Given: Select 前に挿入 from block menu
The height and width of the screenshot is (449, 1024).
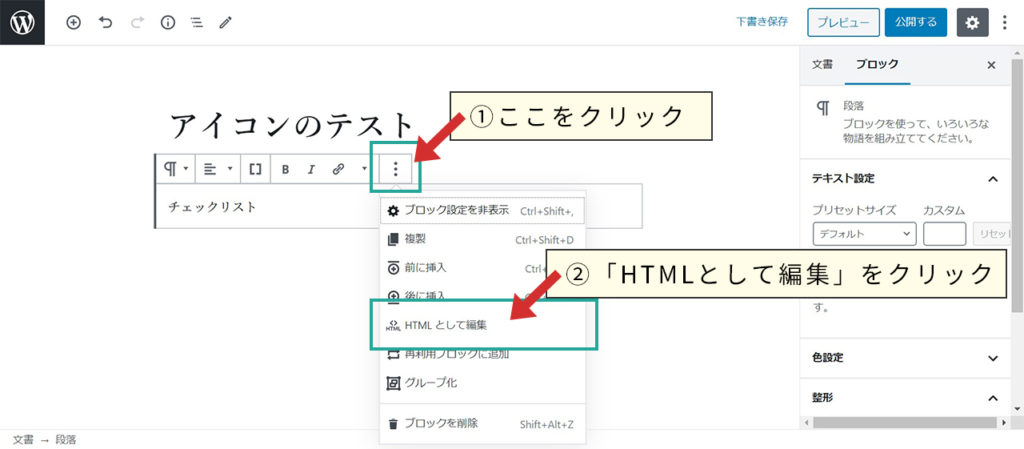Looking at the screenshot, I should click(x=482, y=268).
